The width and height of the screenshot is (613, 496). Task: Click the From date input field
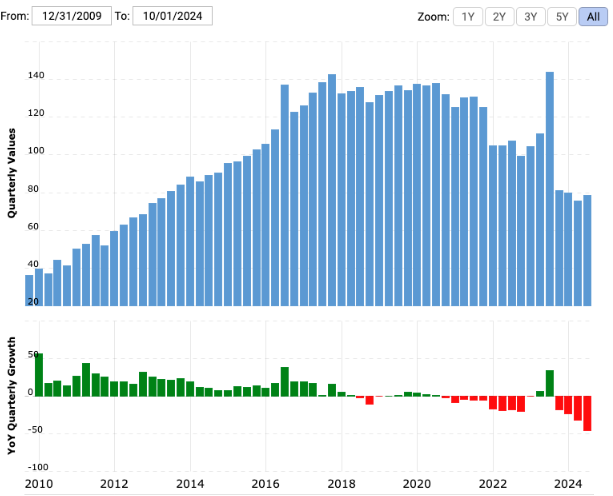[x=72, y=17]
